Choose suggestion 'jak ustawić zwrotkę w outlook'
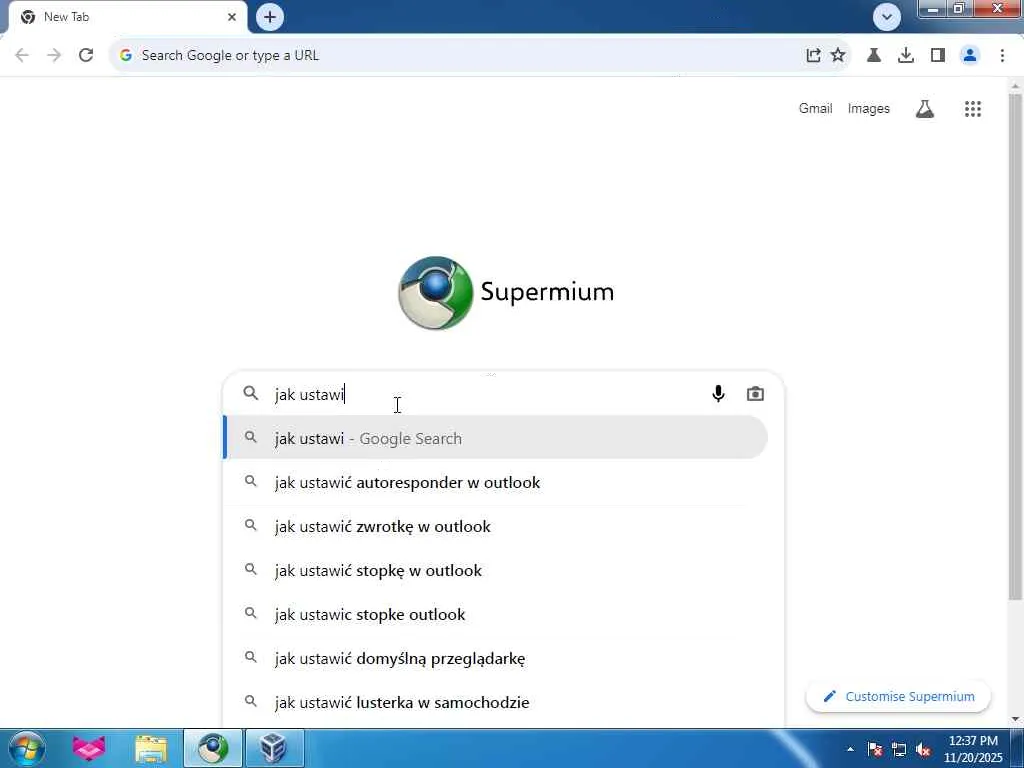Viewport: 1024px width, 768px height. [x=495, y=526]
